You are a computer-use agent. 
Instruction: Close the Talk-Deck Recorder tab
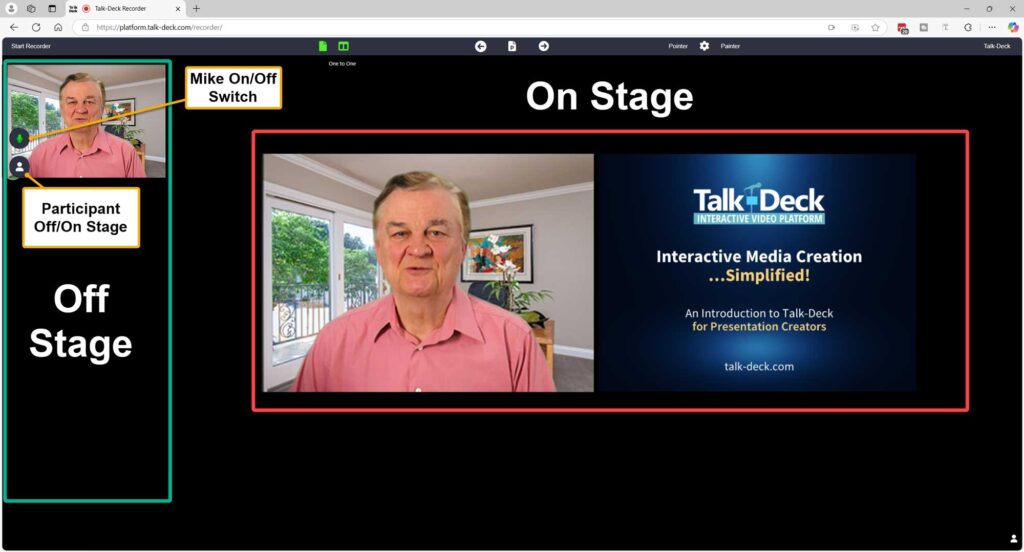178,8
